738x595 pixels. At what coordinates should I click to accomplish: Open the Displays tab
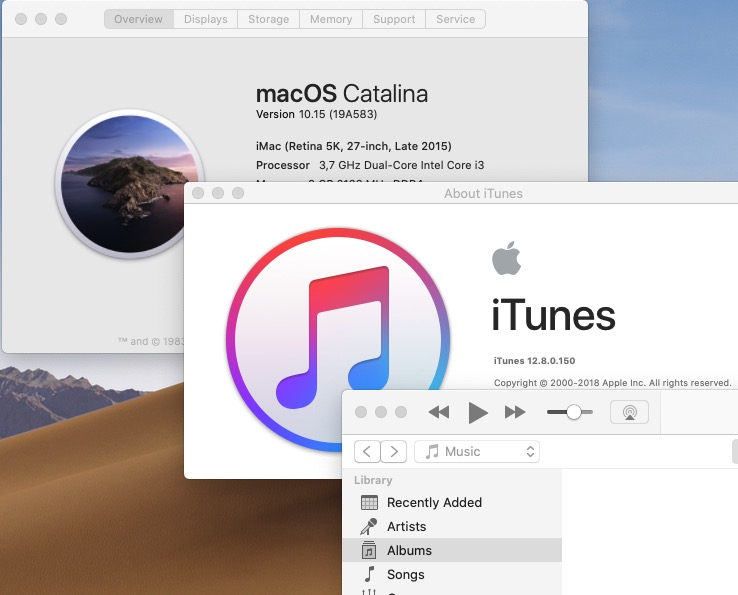coord(206,19)
